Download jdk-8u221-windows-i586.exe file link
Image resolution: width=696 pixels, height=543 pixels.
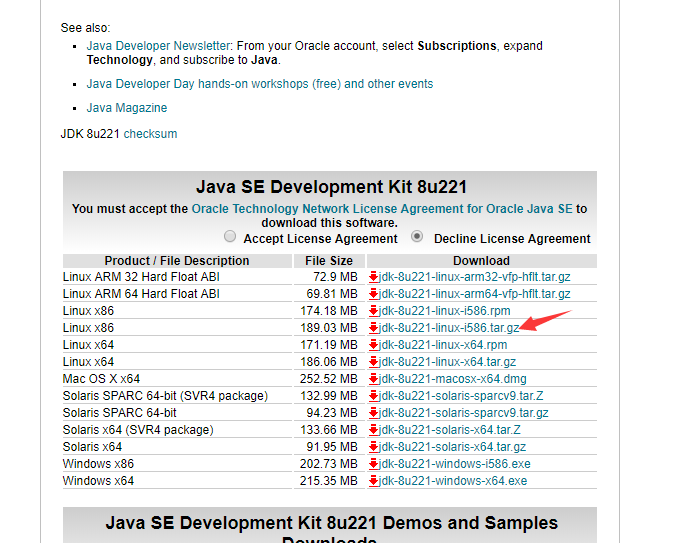point(455,464)
